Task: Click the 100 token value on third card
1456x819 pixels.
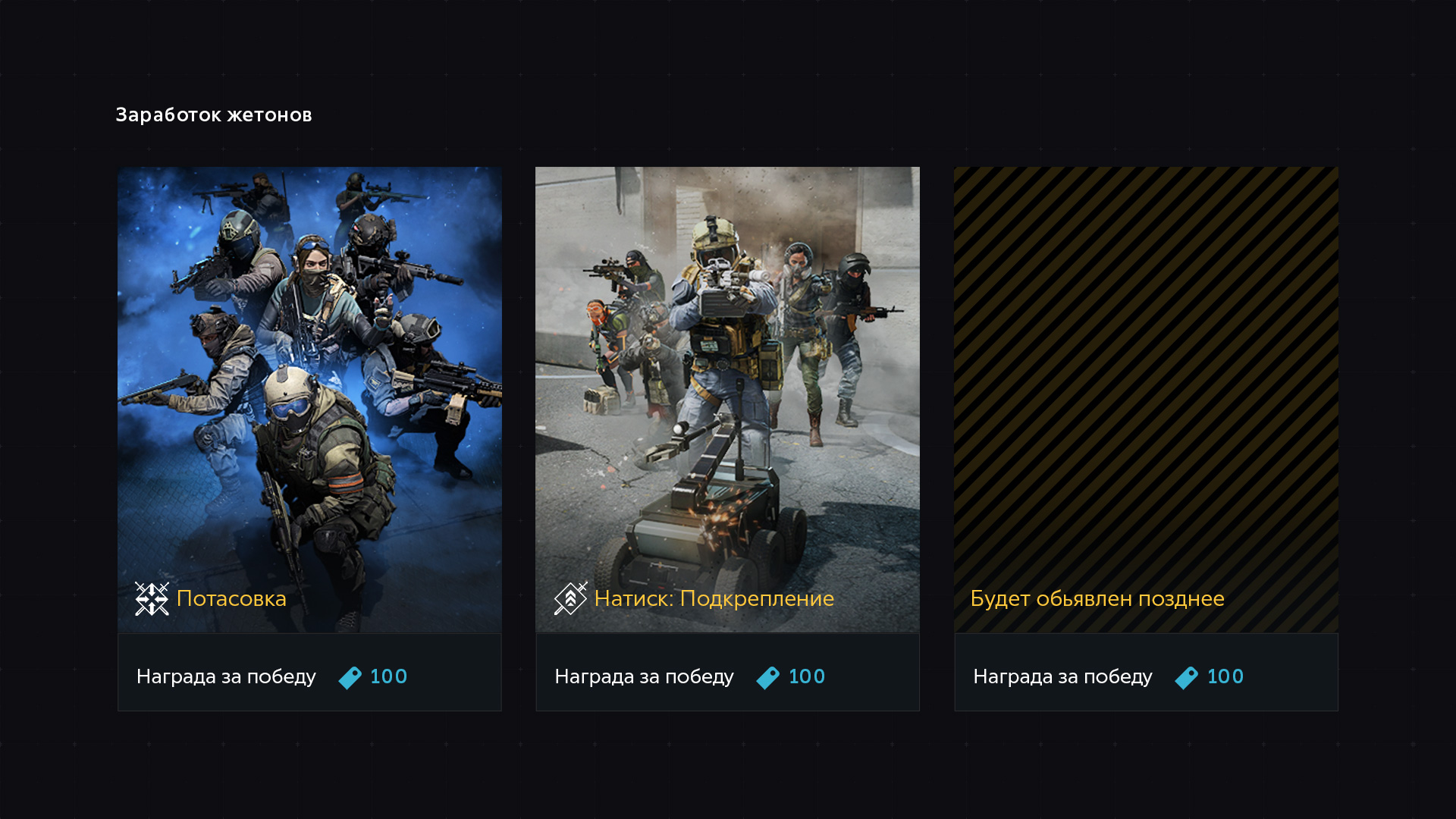Action: (x=1226, y=676)
